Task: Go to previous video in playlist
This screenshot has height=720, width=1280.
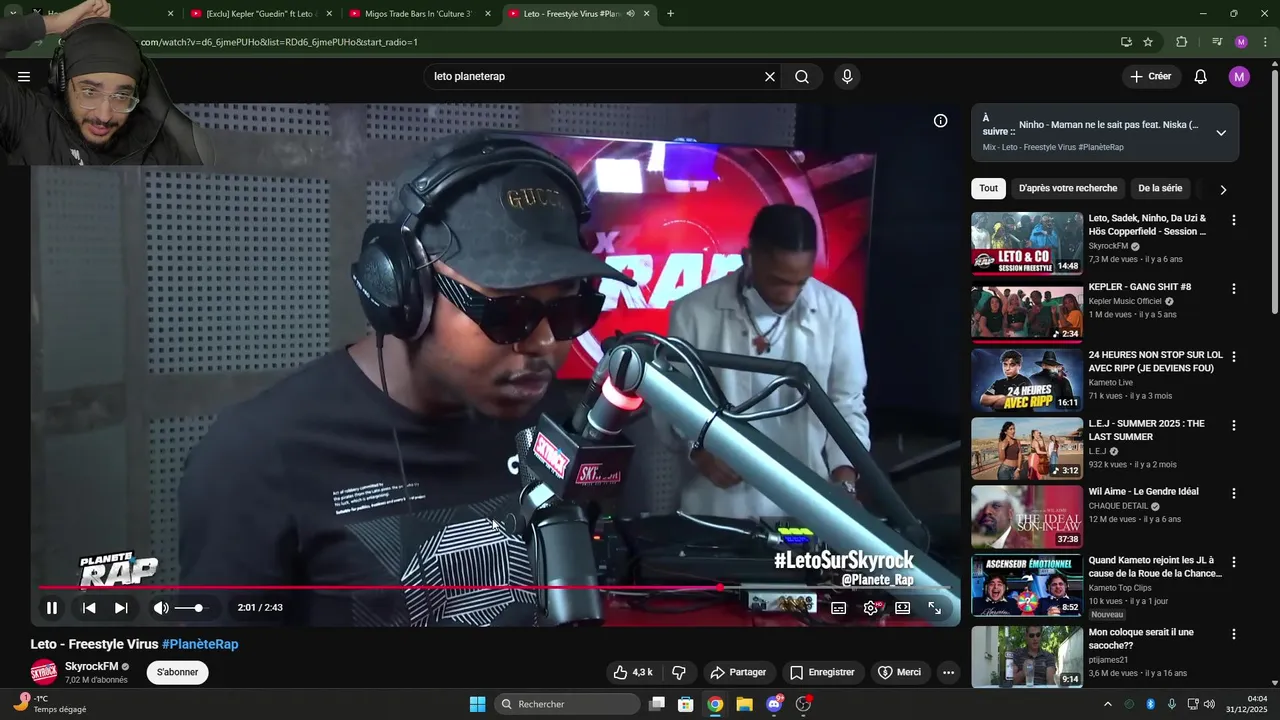Action: tap(89, 608)
